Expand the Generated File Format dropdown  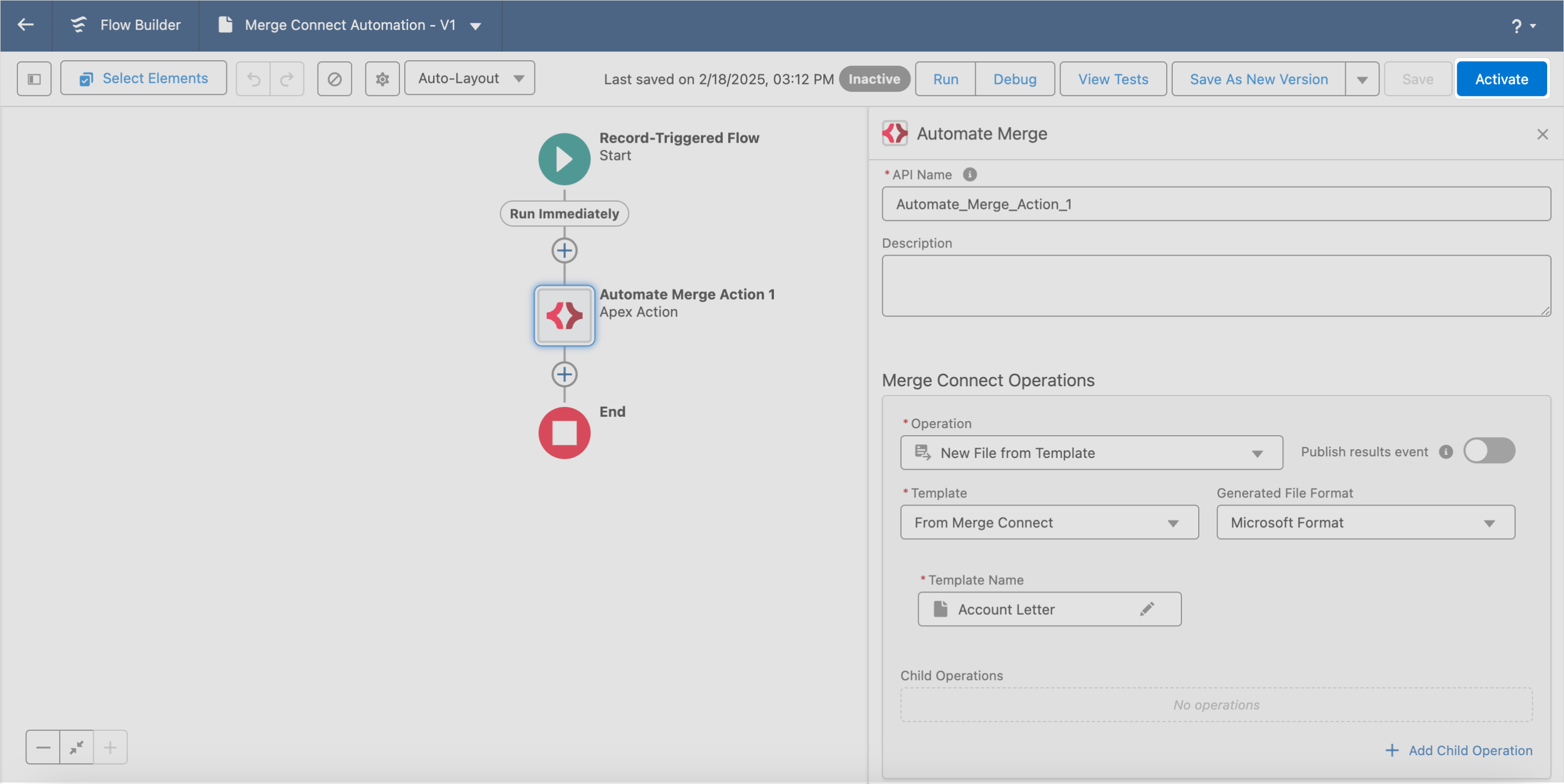click(1365, 522)
